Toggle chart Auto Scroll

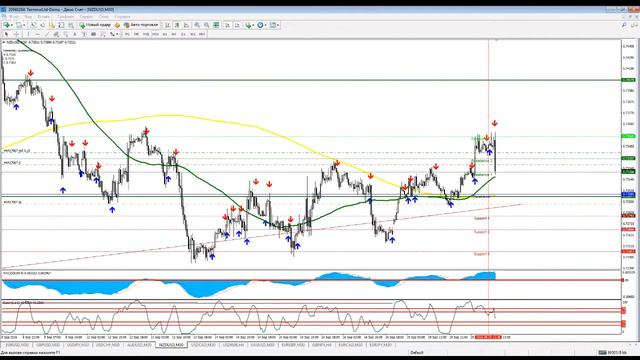pyautogui.click(x=227, y=25)
